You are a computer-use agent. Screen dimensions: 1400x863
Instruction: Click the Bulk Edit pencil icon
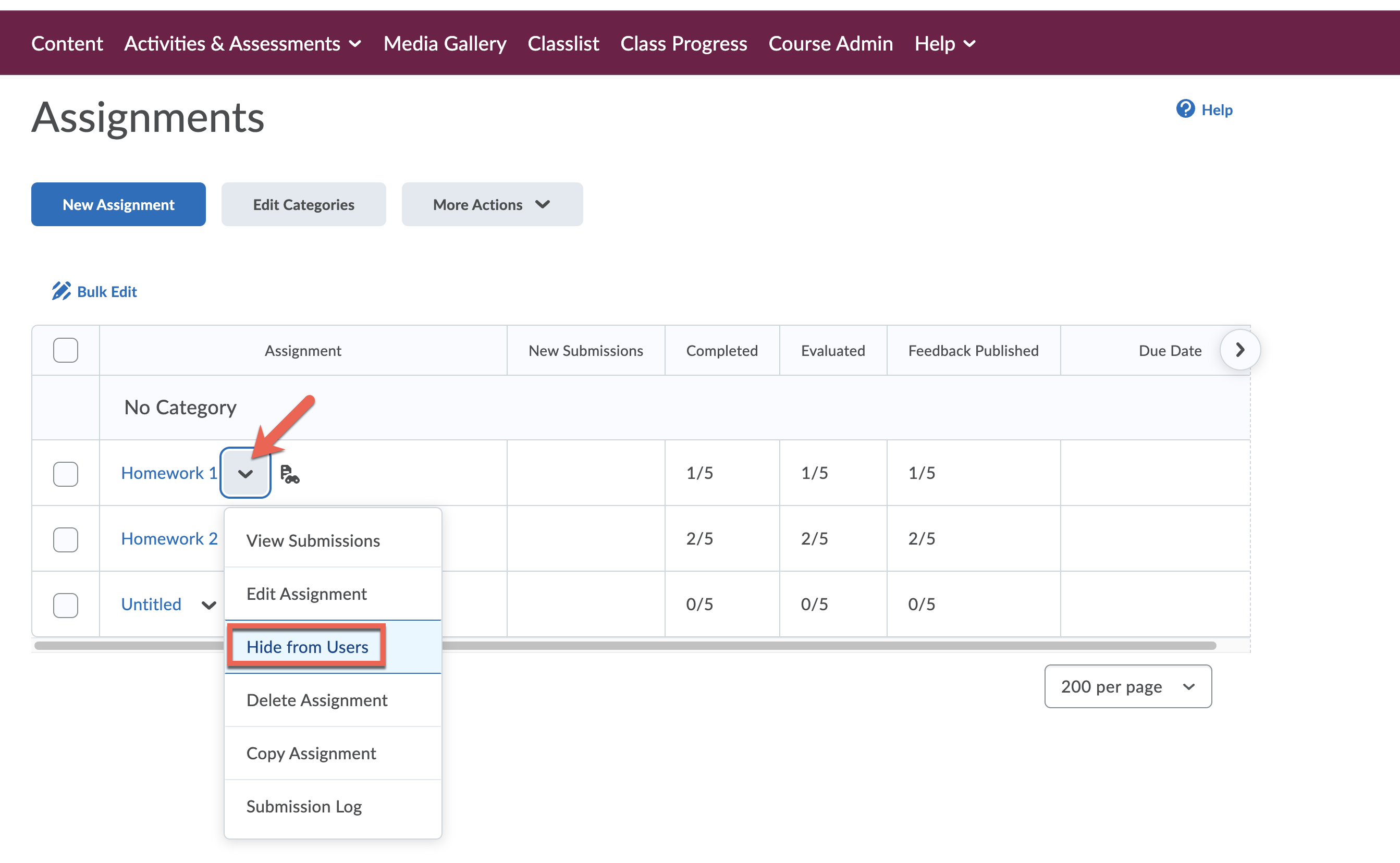(x=61, y=291)
